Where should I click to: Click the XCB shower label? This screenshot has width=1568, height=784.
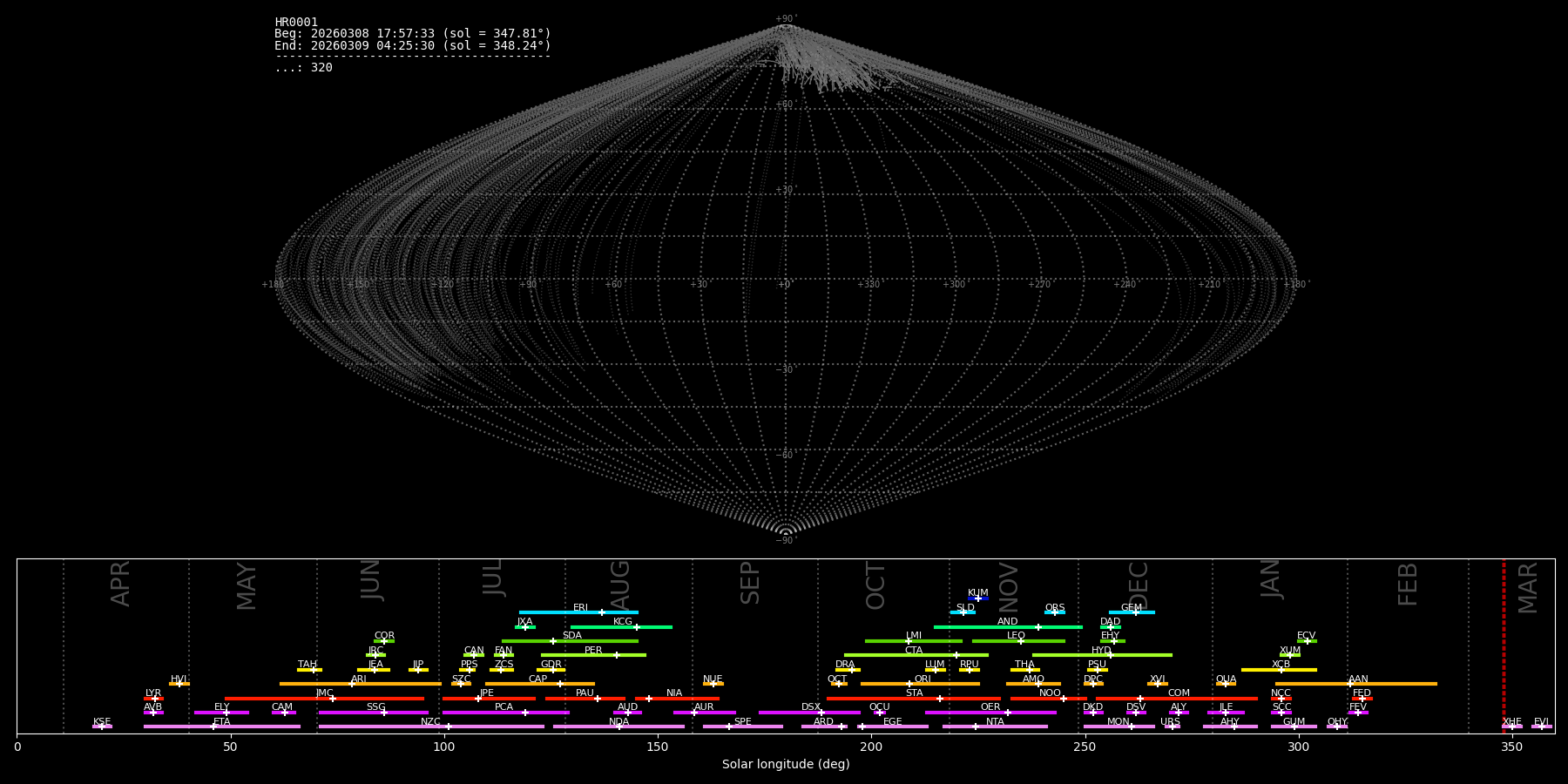point(1281,665)
